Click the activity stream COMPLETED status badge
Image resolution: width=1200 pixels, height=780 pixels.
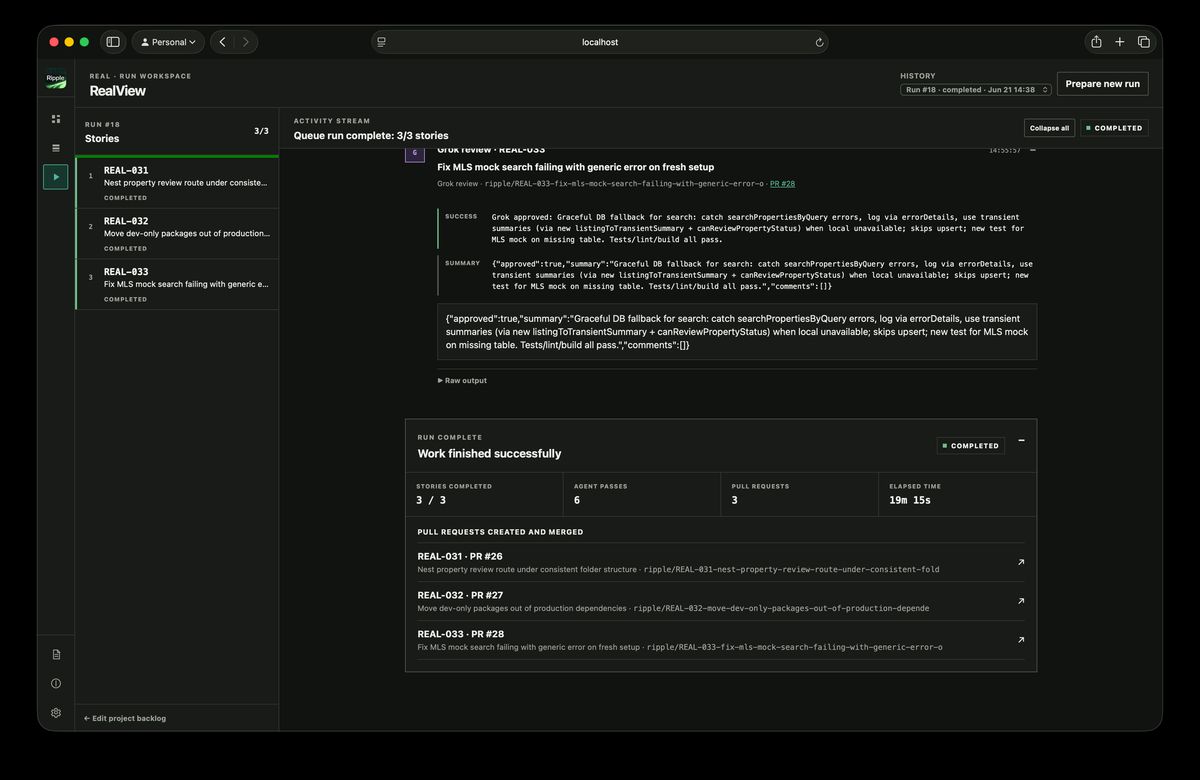pos(1114,128)
